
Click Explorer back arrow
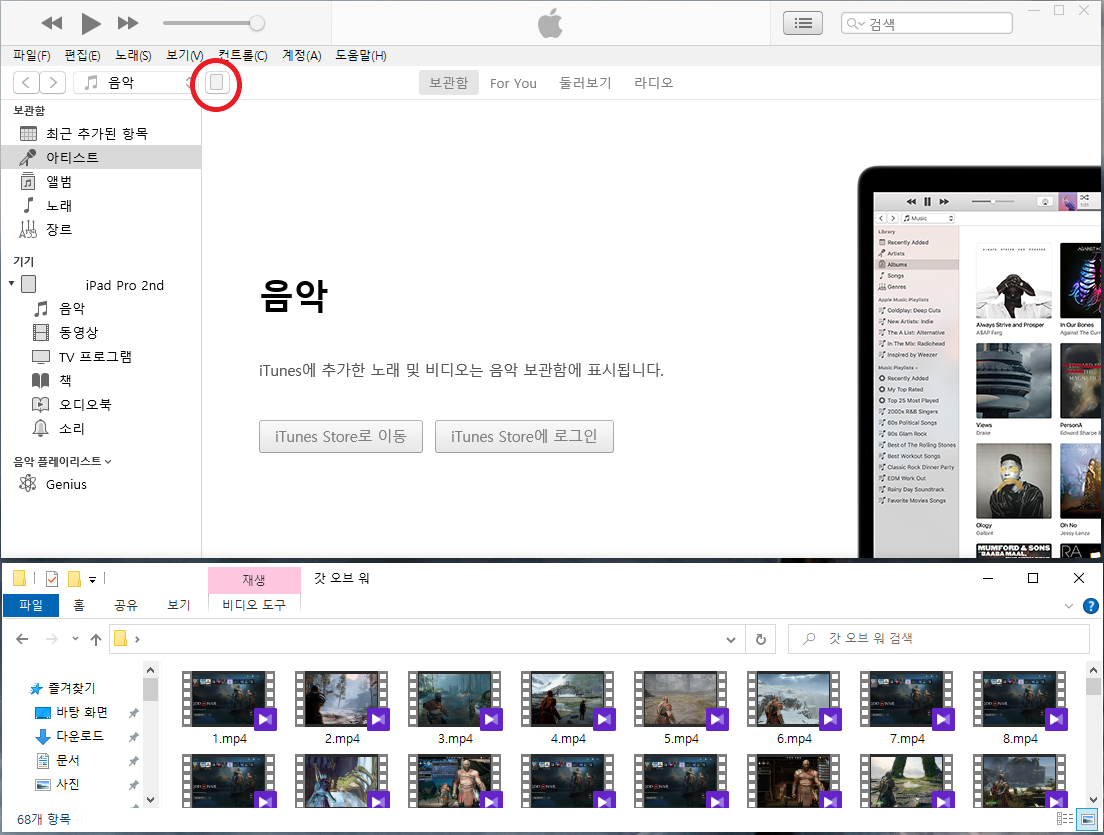click(x=23, y=639)
